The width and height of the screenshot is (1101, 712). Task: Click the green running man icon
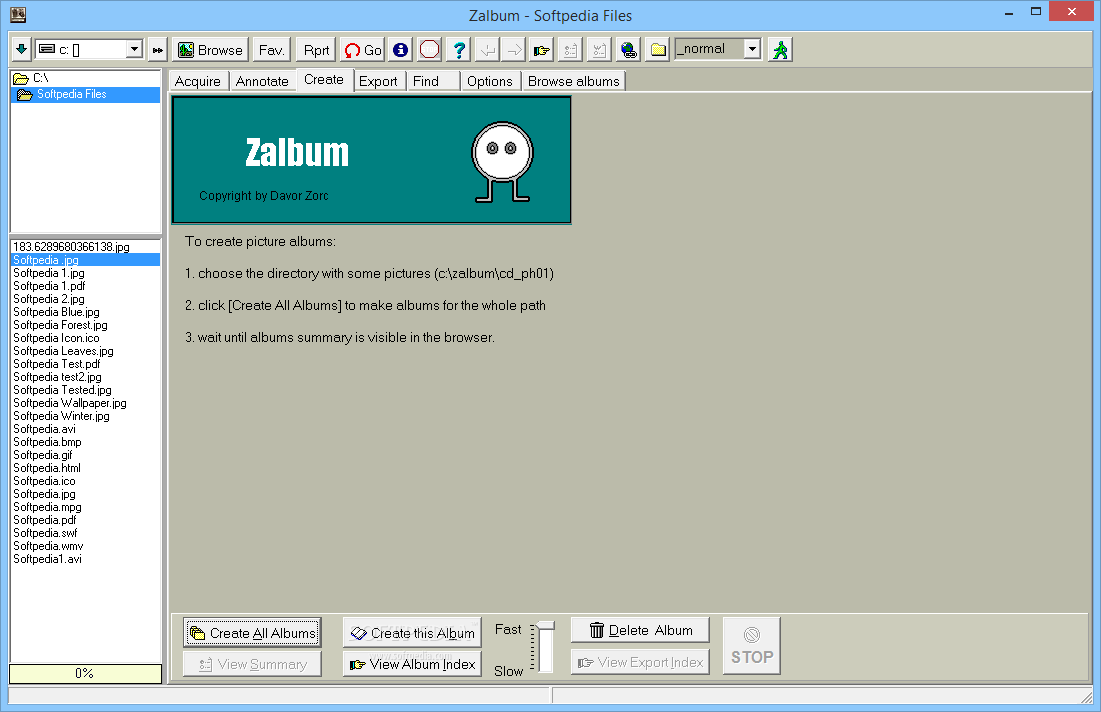(780, 50)
